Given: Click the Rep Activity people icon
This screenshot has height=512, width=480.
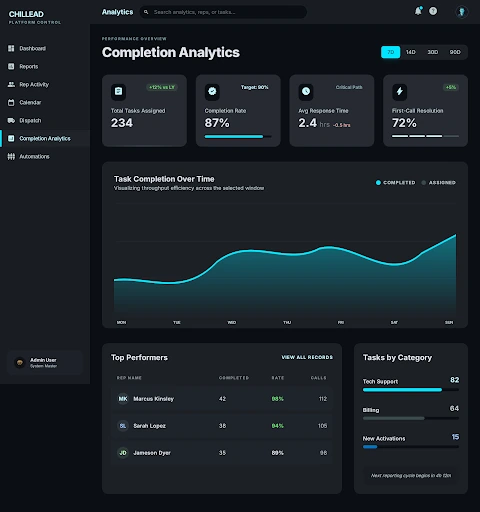Looking at the screenshot, I should coord(11,84).
